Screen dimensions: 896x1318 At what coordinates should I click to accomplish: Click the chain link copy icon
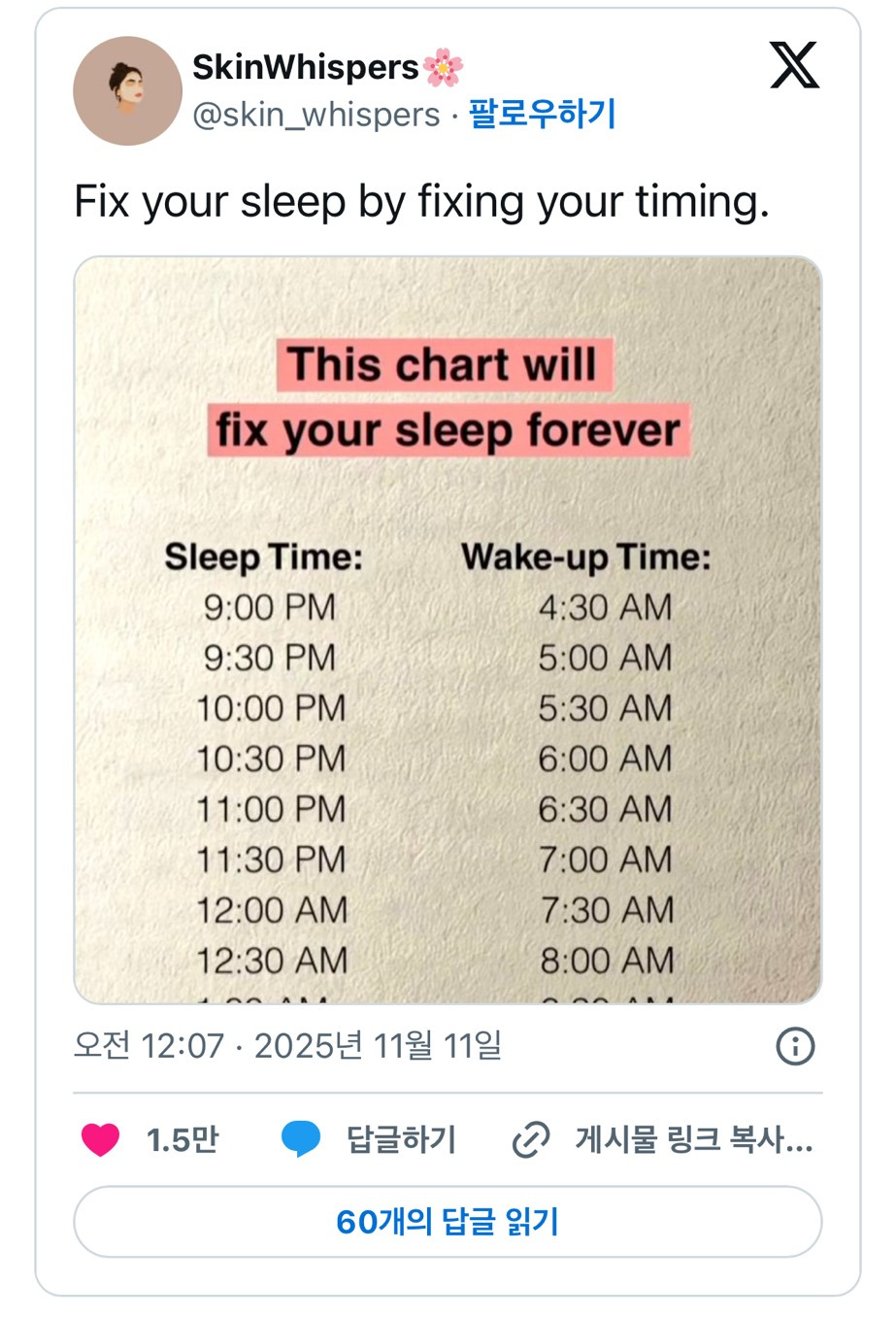click(531, 1139)
